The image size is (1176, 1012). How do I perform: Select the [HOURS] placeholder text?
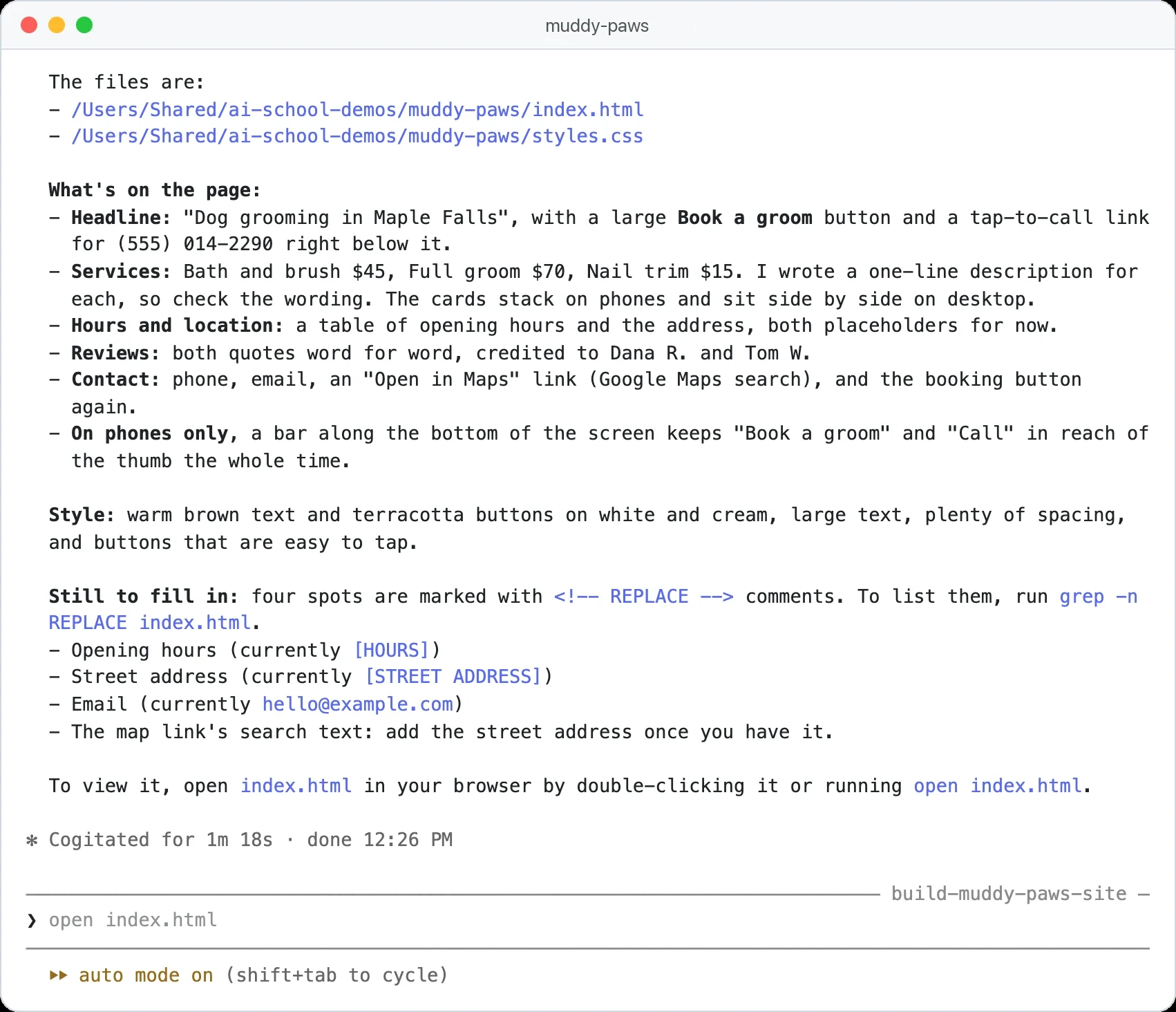point(391,650)
